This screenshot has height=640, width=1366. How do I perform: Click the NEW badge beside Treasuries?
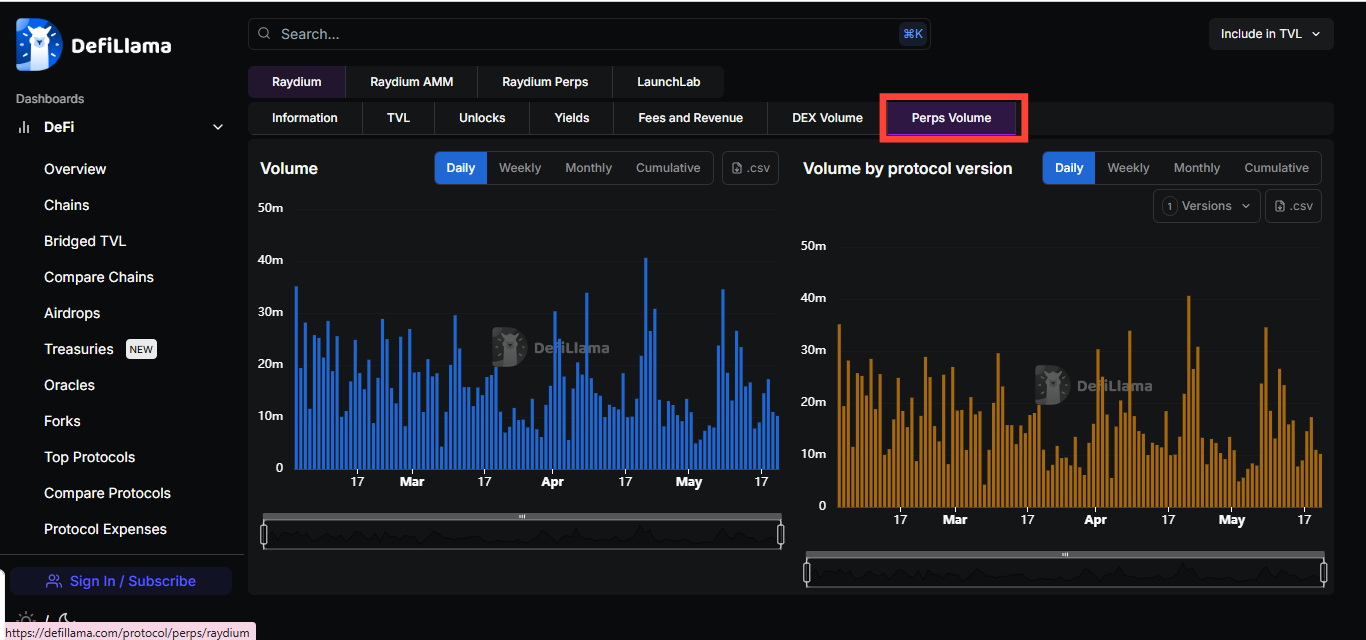[x=141, y=349]
